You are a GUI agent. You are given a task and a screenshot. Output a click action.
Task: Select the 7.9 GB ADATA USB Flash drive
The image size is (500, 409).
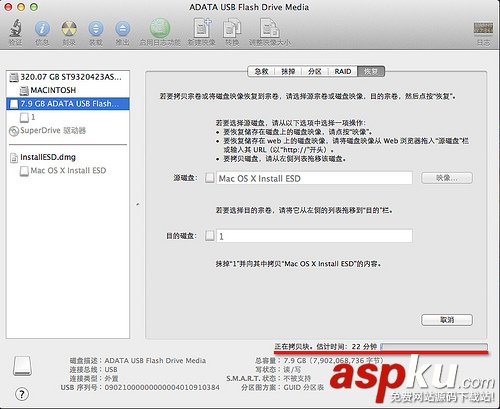[68, 104]
